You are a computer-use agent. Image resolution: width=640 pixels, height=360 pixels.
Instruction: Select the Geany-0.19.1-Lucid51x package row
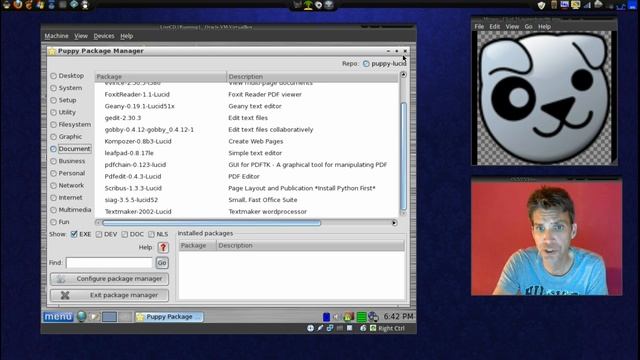tap(247, 106)
